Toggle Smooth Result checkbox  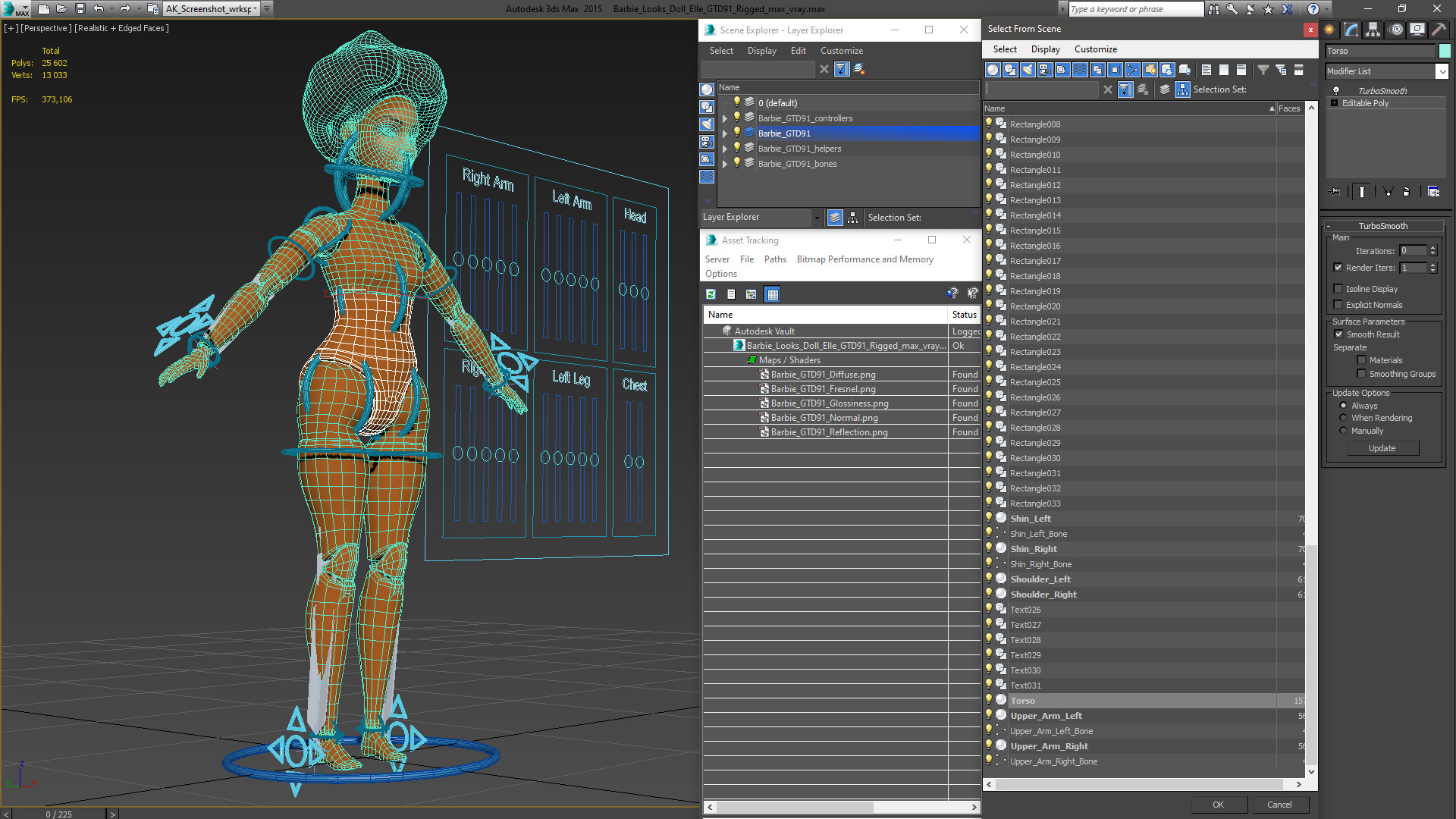1339,334
